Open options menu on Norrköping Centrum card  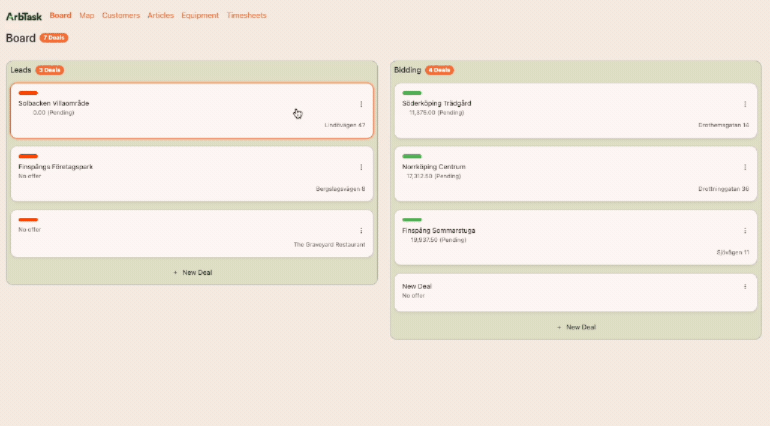coord(745,168)
